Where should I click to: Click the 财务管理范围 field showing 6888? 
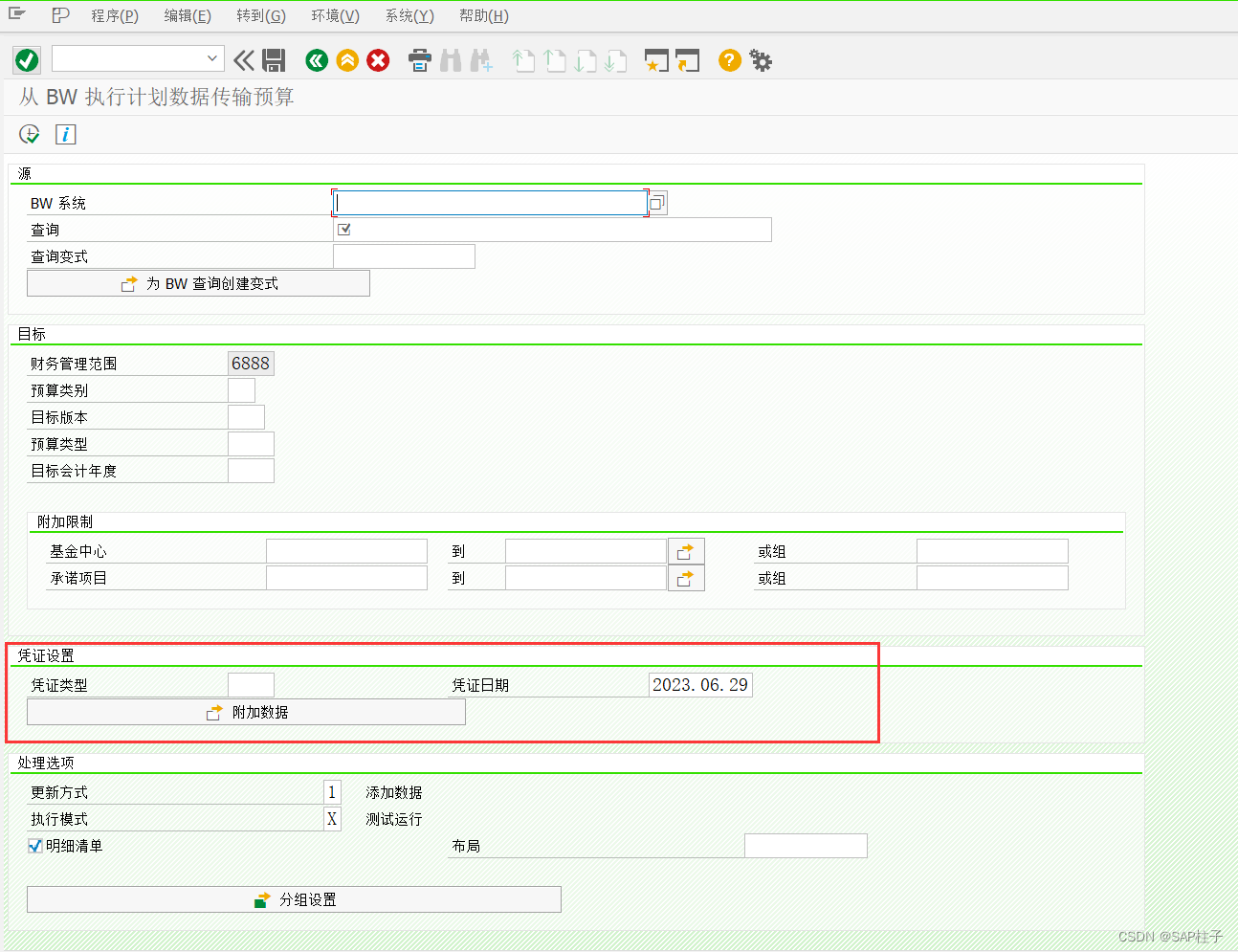pos(251,364)
